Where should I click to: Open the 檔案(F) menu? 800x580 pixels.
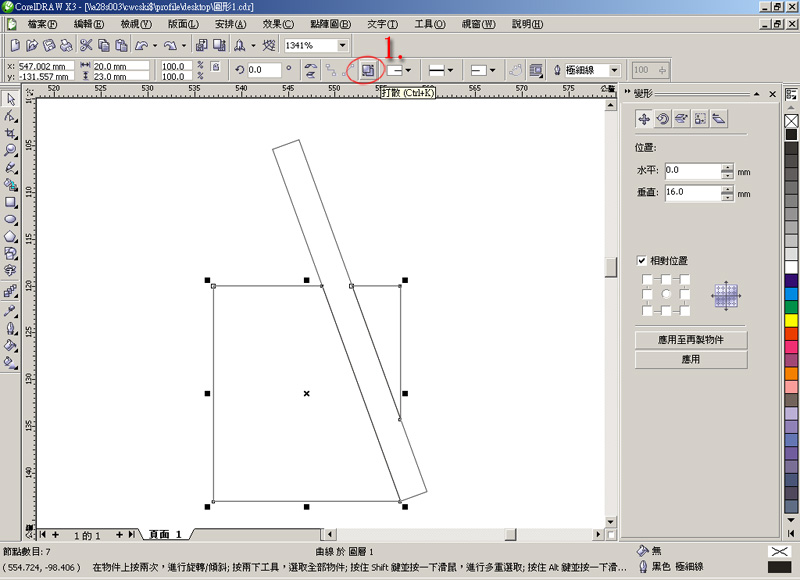[42, 24]
